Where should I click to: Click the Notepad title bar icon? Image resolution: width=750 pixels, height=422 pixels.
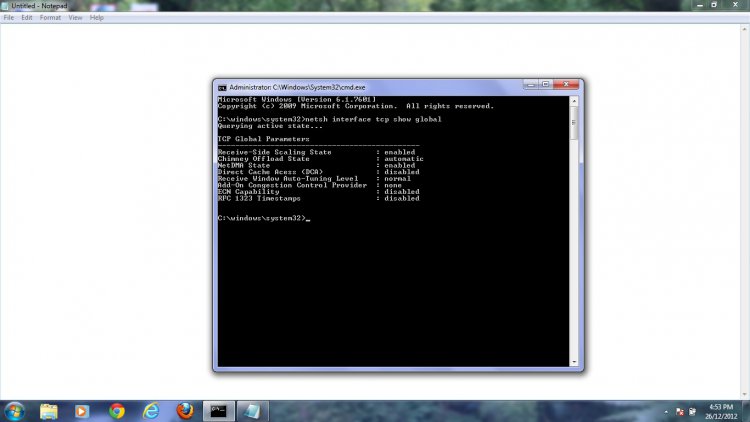[5, 6]
